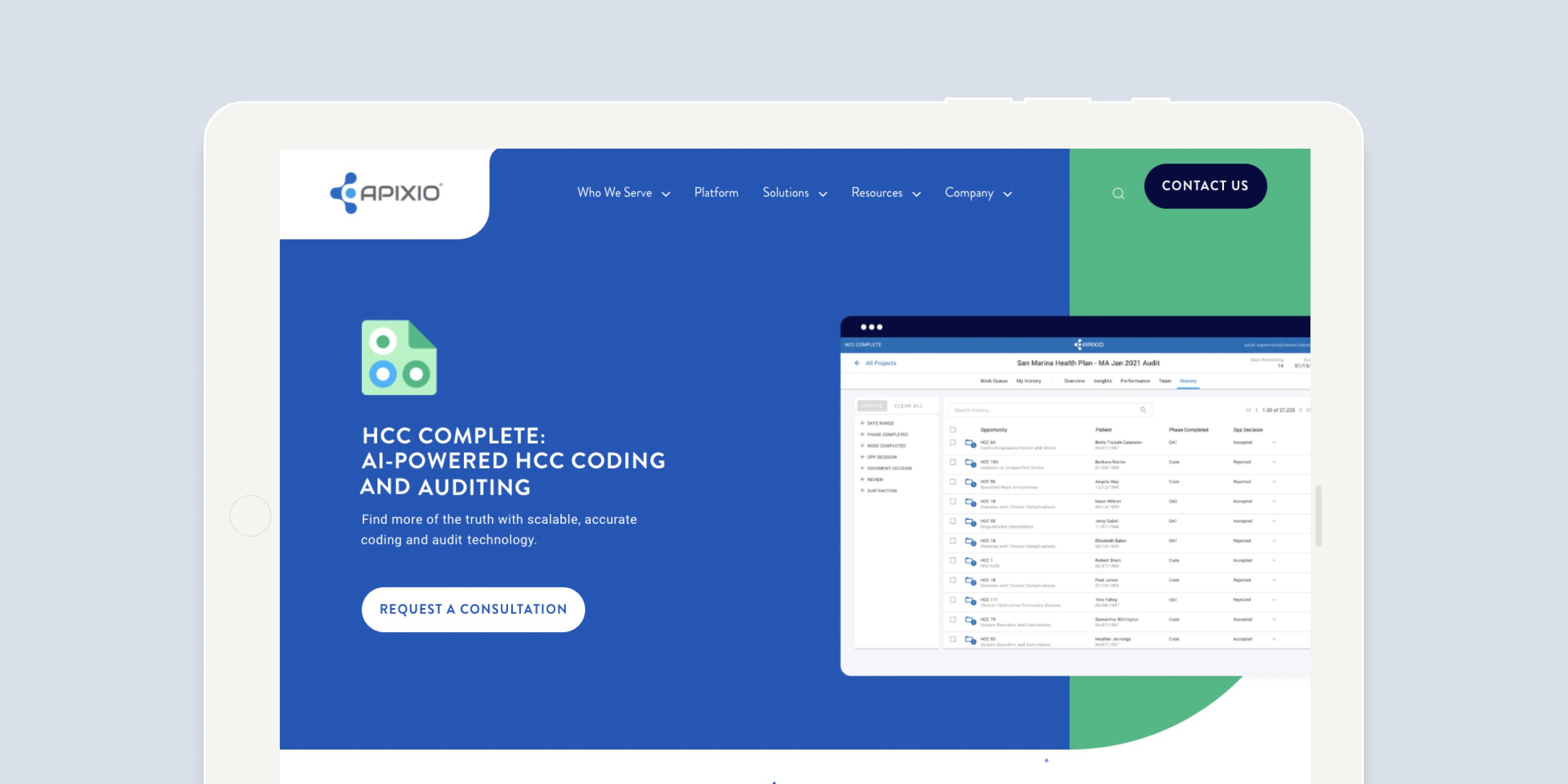This screenshot has width=1568, height=784.
Task: Open Platform page from navigation
Action: tap(716, 193)
